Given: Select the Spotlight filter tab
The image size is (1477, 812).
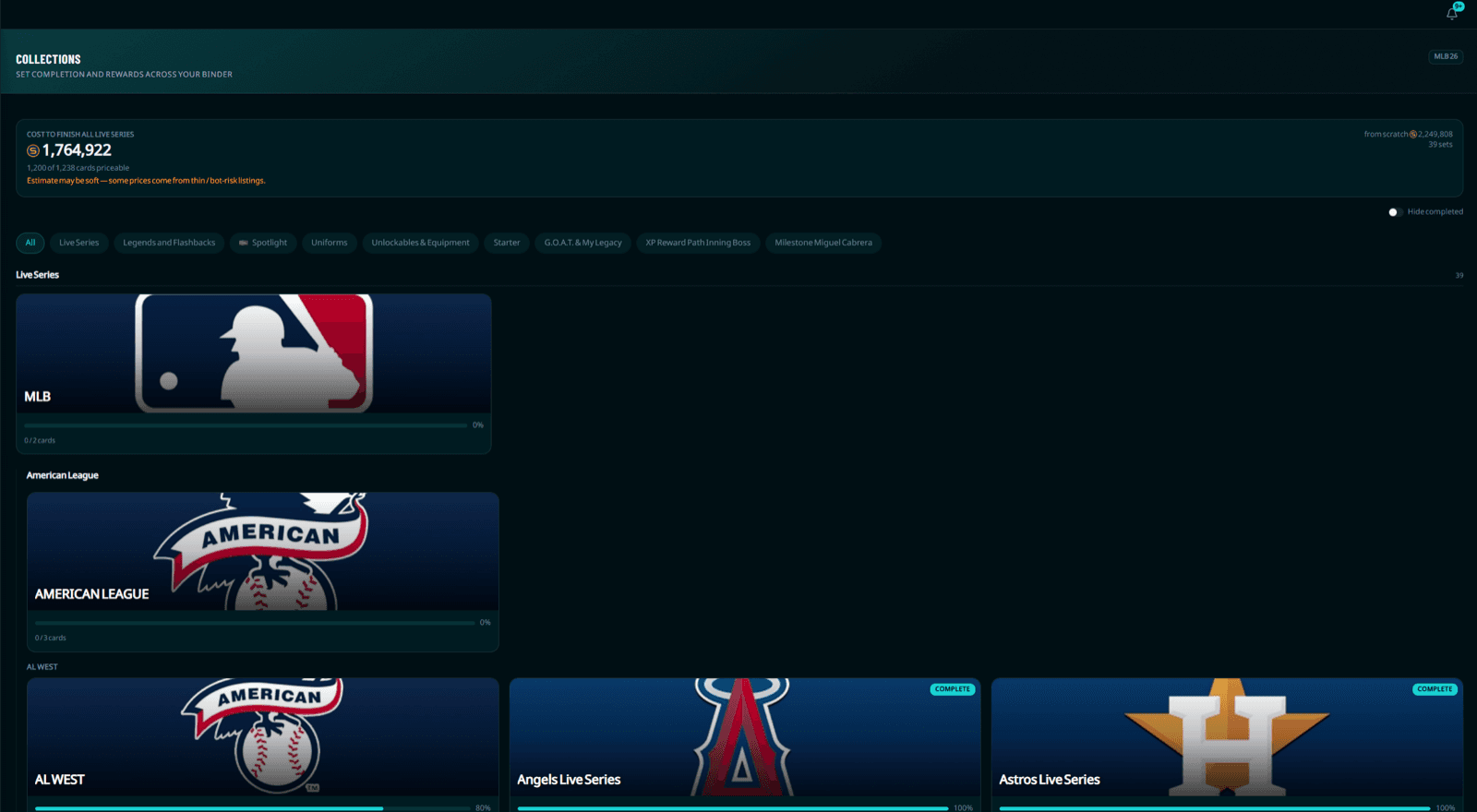Looking at the screenshot, I should 263,243.
